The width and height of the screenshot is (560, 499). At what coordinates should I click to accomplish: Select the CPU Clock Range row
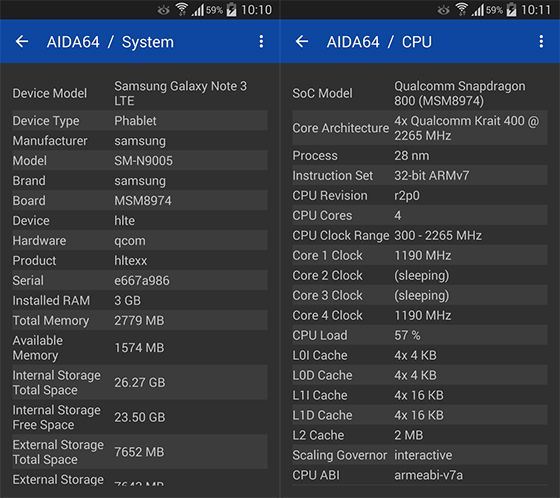[419, 236]
